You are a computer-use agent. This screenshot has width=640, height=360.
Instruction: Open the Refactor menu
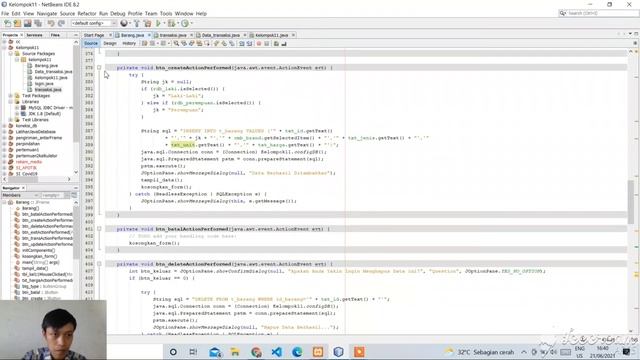[87, 13]
